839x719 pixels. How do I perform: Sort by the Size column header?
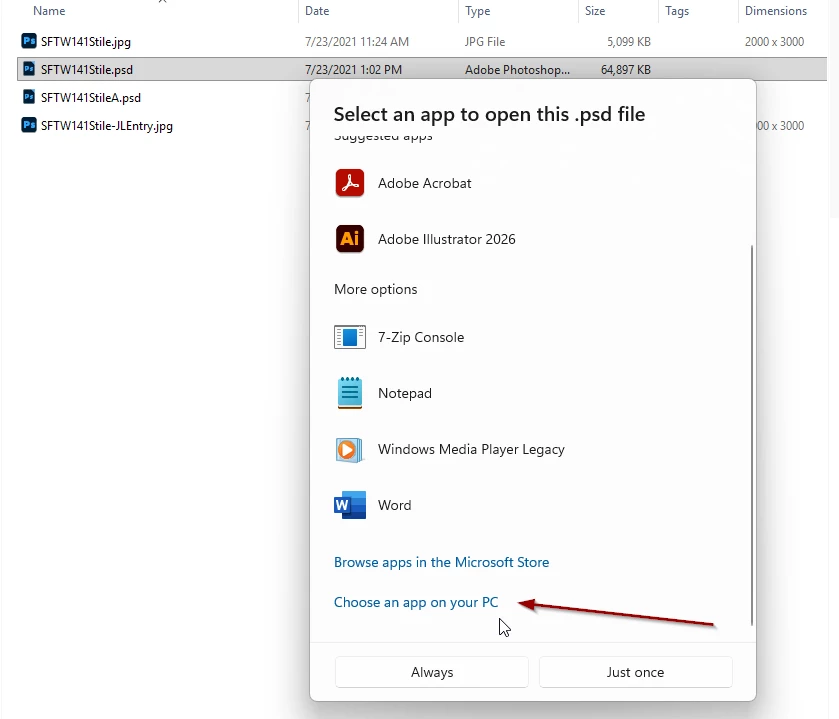click(595, 11)
